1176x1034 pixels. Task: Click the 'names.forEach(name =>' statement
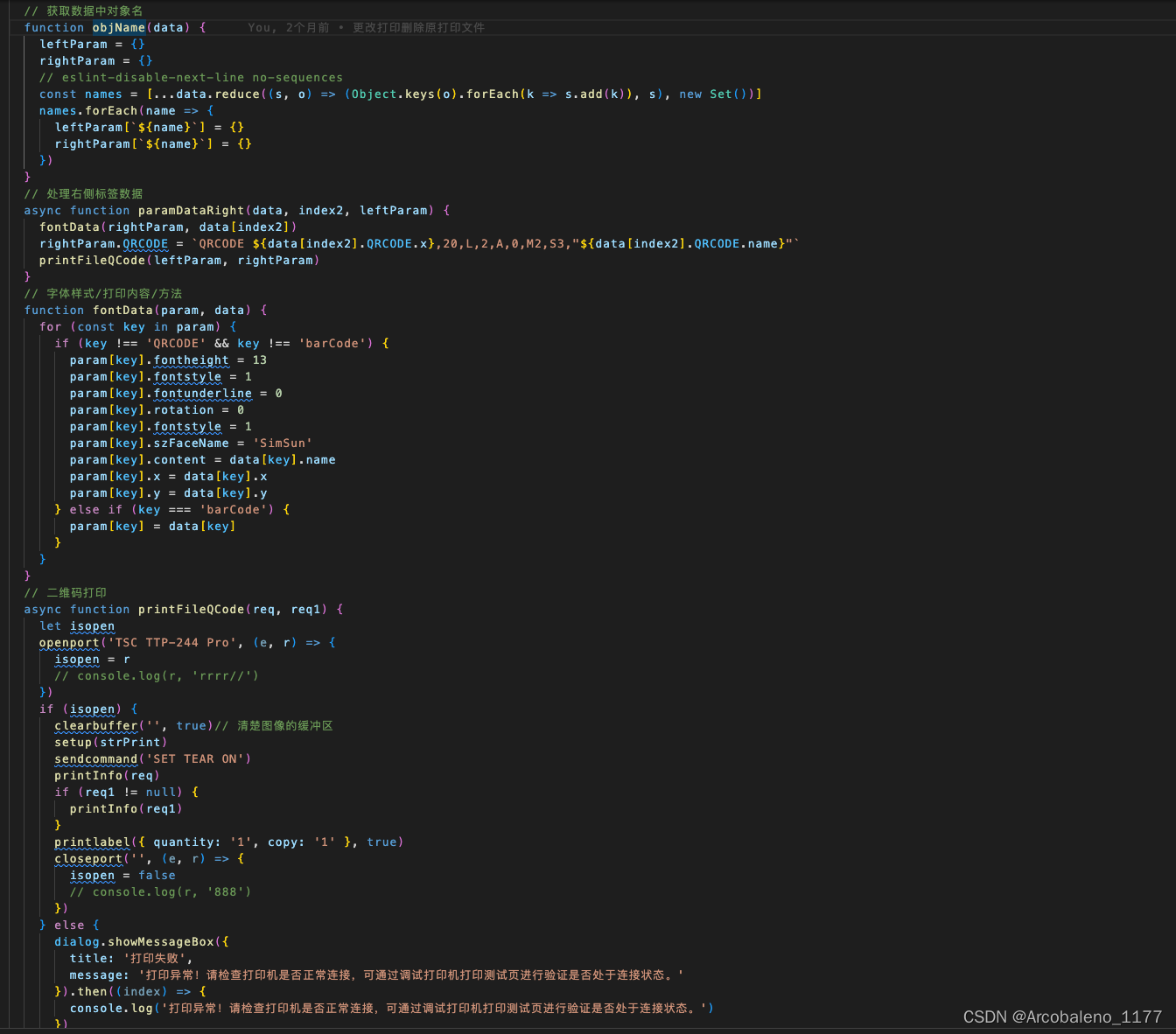click(x=126, y=110)
